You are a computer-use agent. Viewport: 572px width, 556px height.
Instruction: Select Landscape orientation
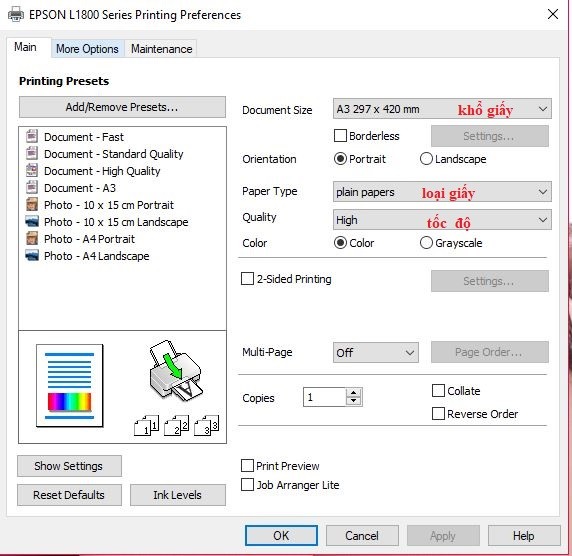pos(426,159)
